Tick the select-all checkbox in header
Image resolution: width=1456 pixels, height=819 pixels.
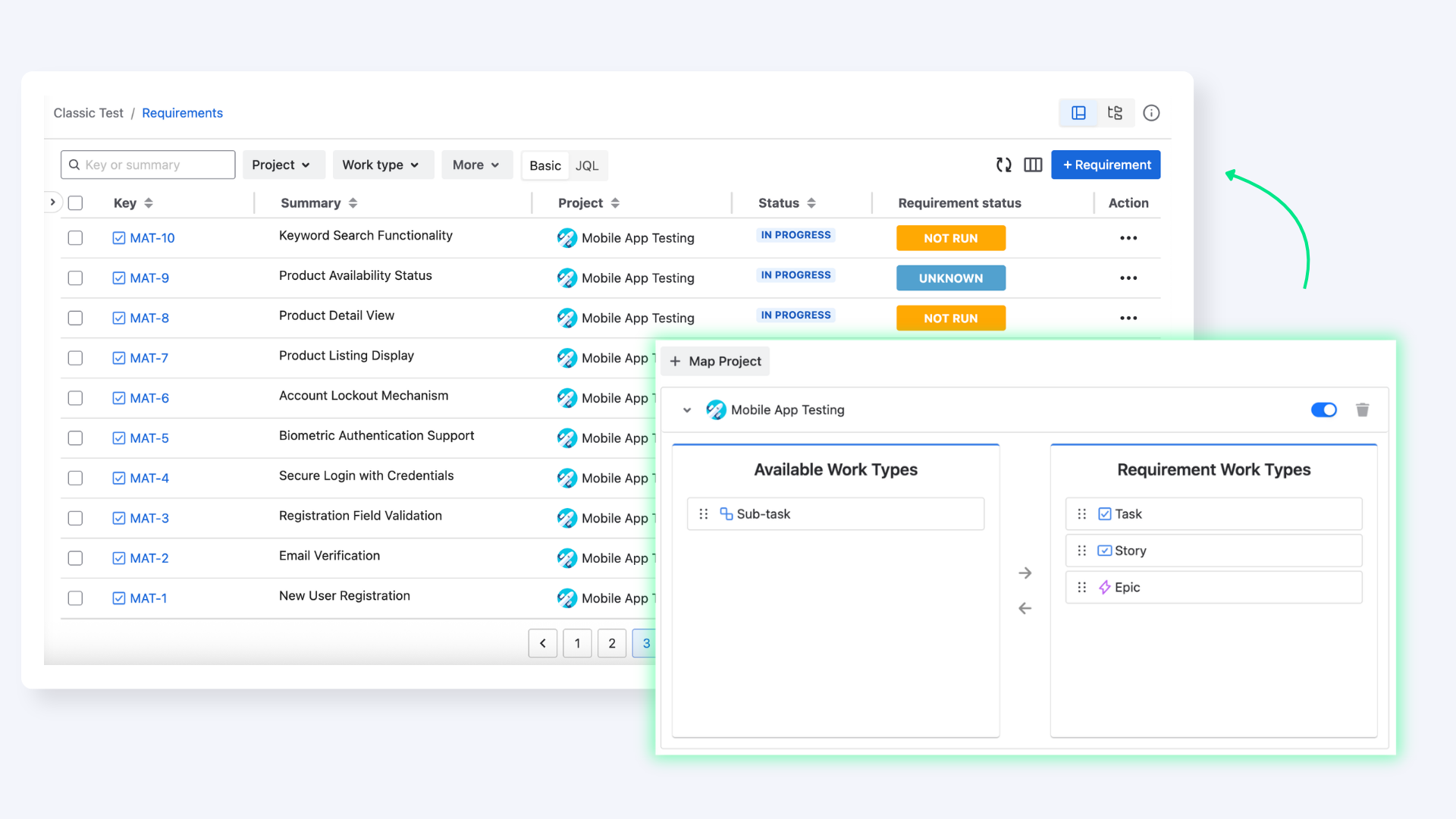[75, 203]
